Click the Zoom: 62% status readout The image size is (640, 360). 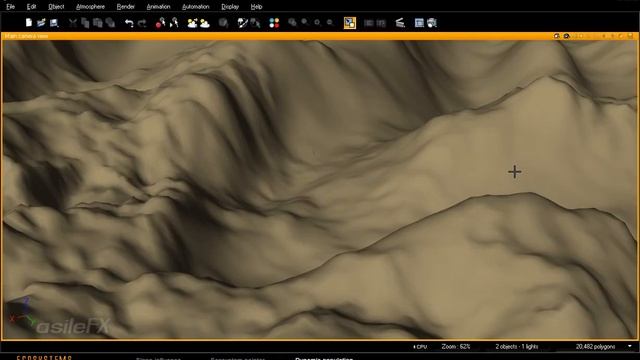456,347
